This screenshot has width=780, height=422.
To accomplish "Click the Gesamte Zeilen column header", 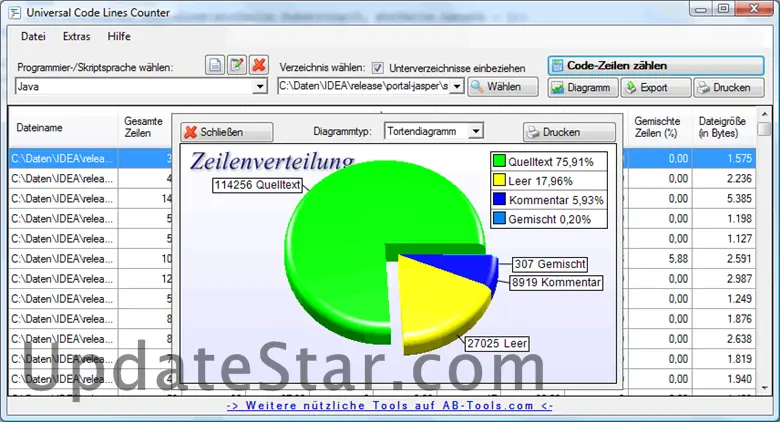I will (x=143, y=127).
